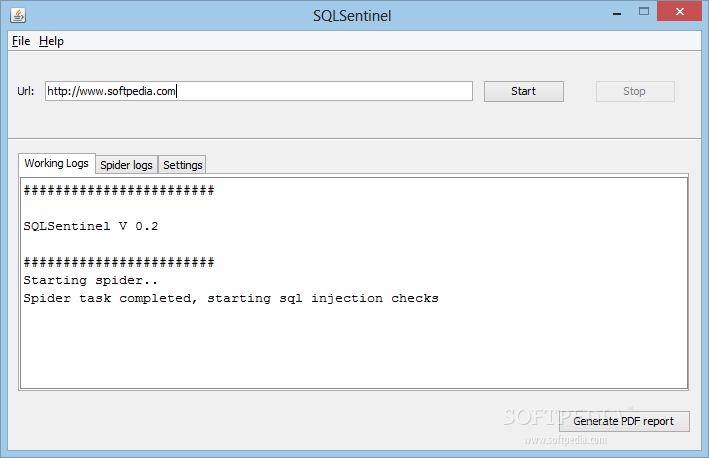709x458 pixels.
Task: Open the File menu
Action: coord(21,41)
